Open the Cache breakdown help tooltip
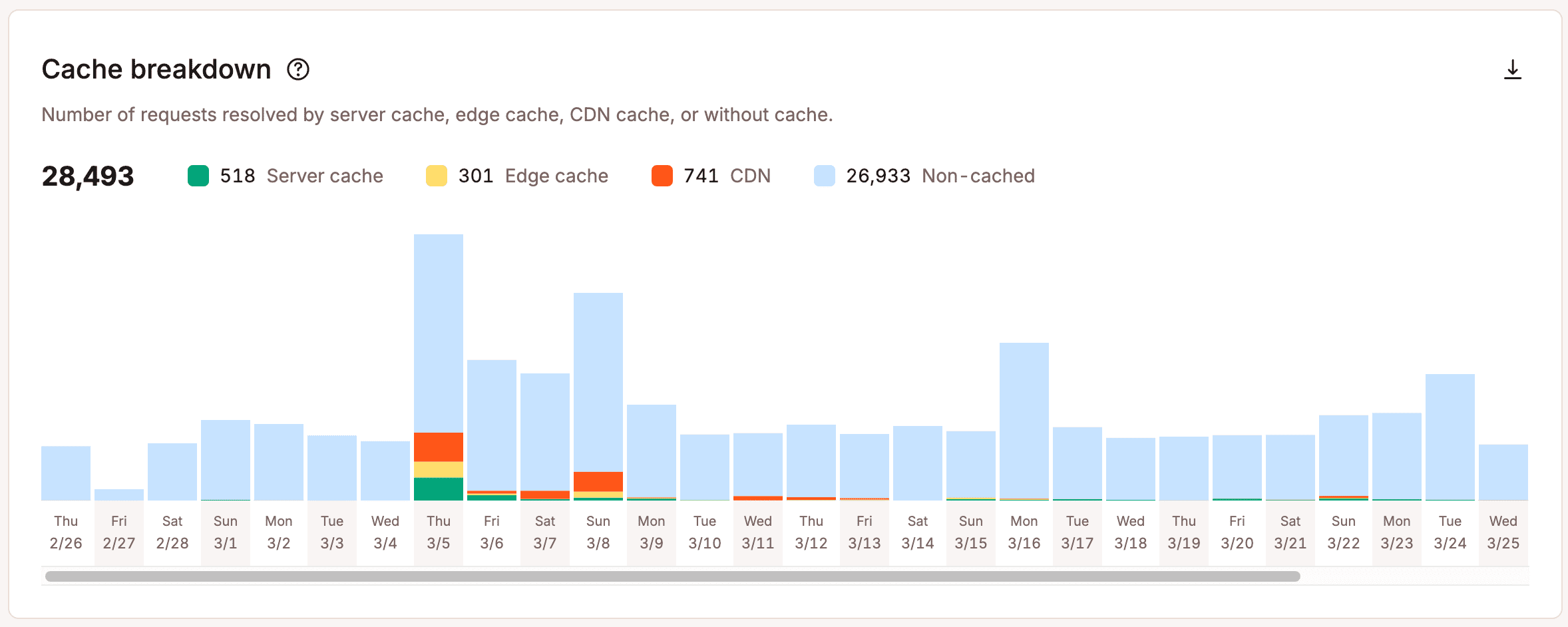 pos(297,69)
